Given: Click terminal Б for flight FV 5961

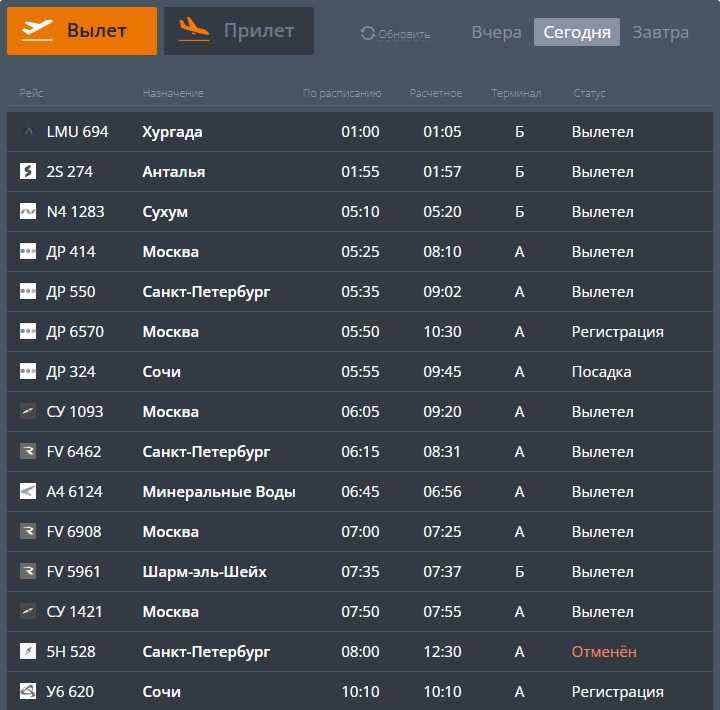Looking at the screenshot, I should pyautogui.click(x=519, y=571).
